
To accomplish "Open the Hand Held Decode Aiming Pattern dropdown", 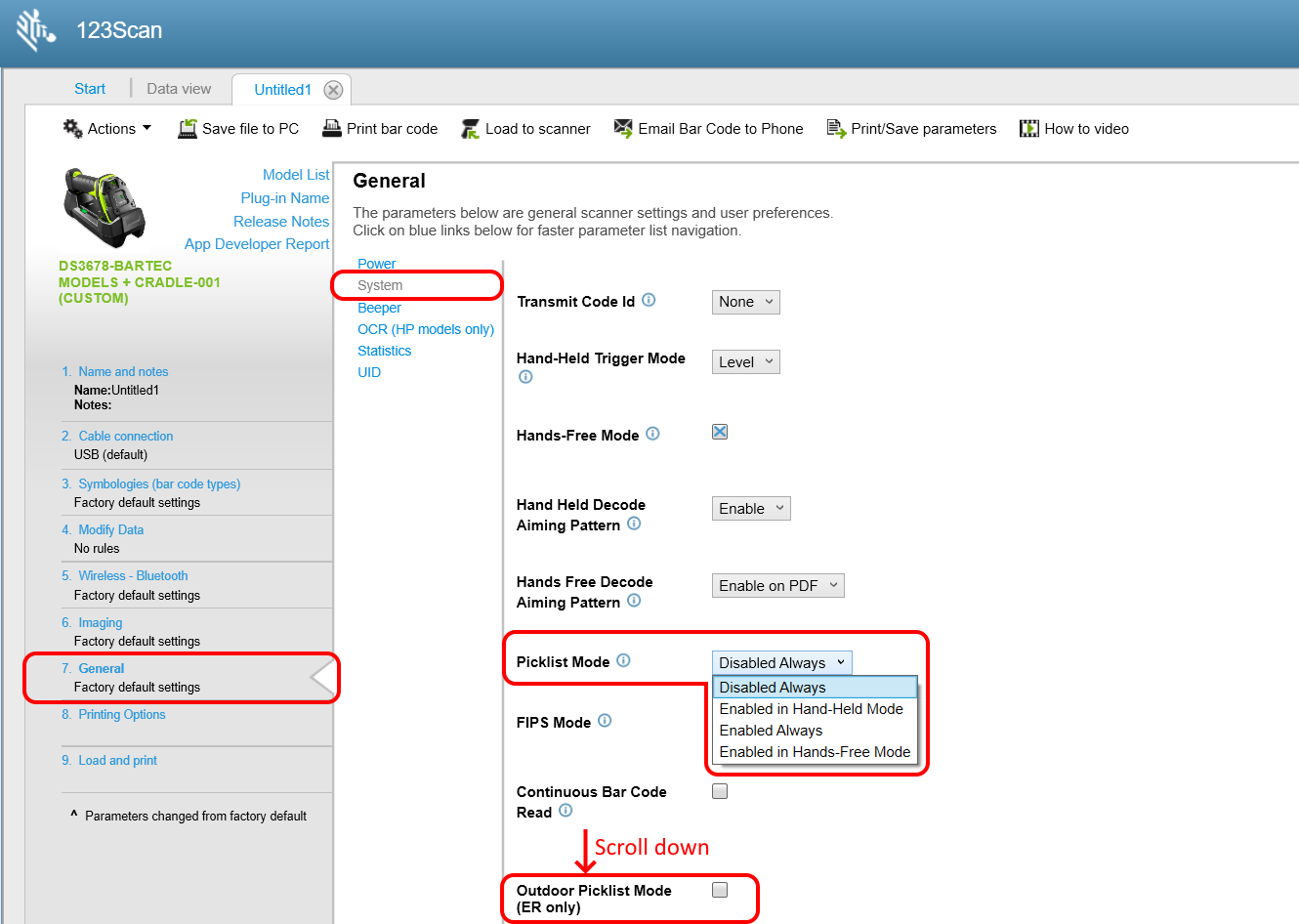I will click(x=751, y=509).
